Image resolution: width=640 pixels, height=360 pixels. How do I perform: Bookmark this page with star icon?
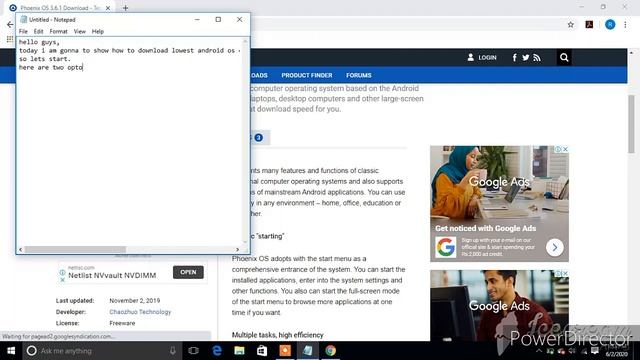coord(570,24)
